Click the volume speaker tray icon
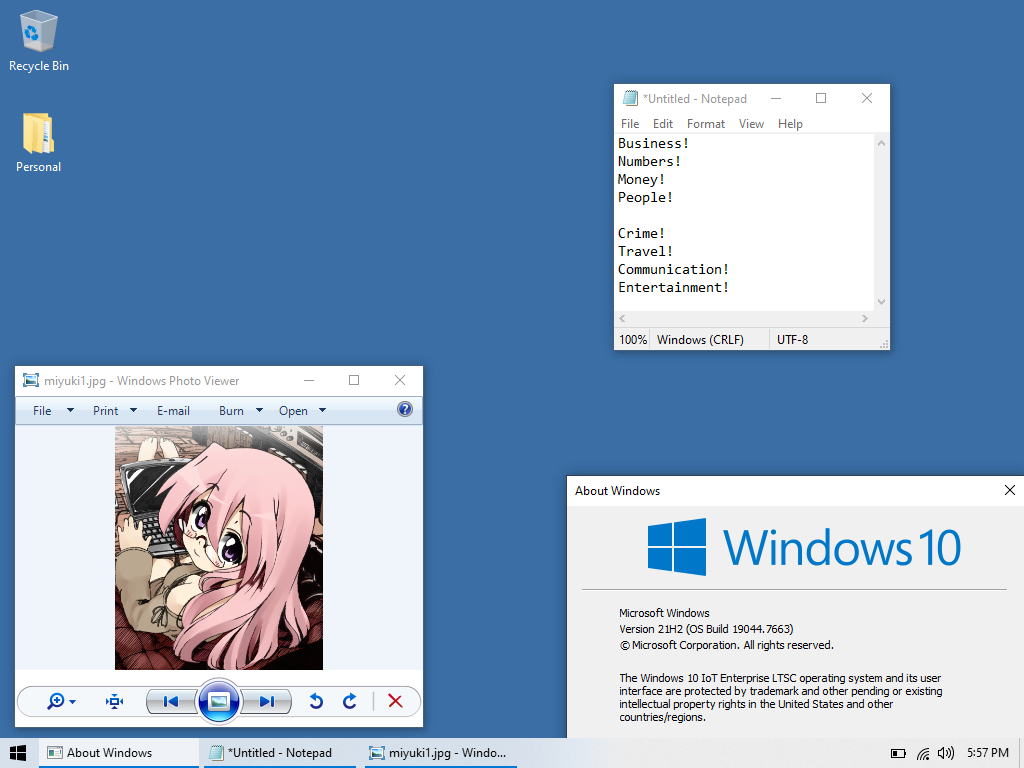1024x768 pixels. click(x=945, y=753)
